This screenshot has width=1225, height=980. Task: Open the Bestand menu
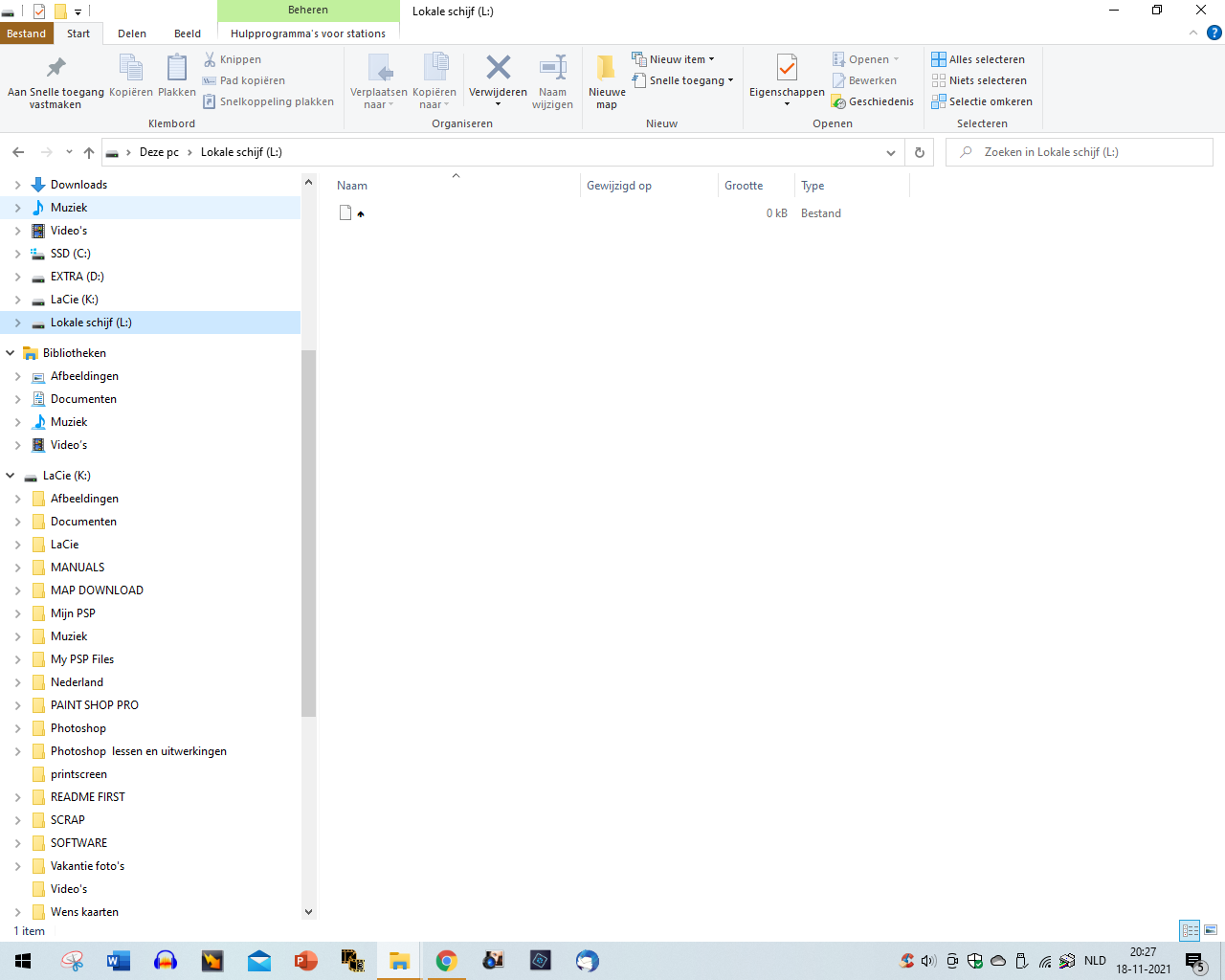click(x=26, y=33)
